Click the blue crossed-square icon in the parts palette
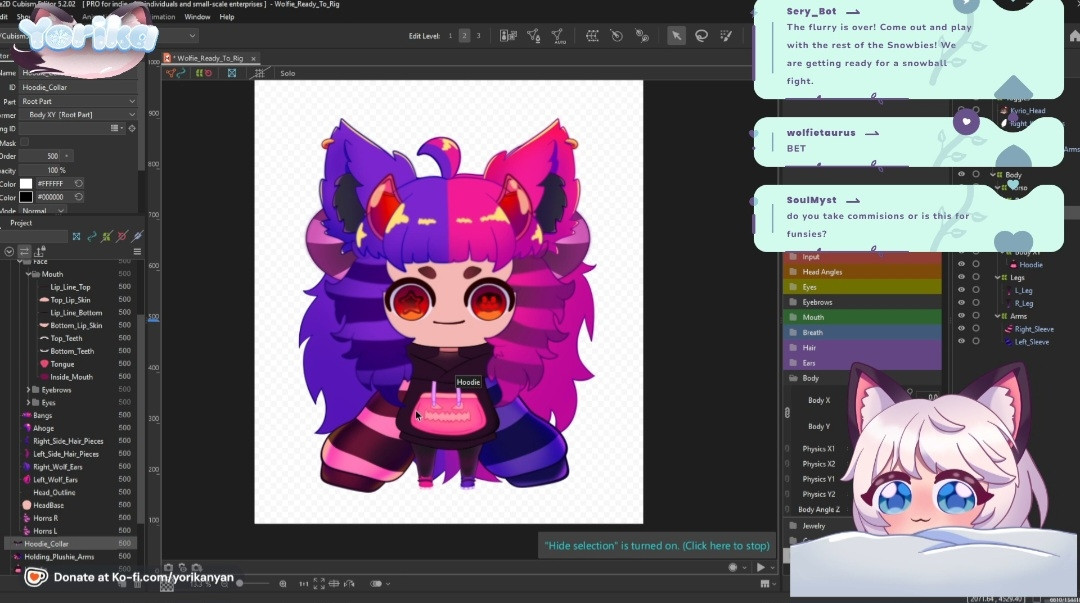Viewport: 1080px width, 603px height. tap(76, 236)
